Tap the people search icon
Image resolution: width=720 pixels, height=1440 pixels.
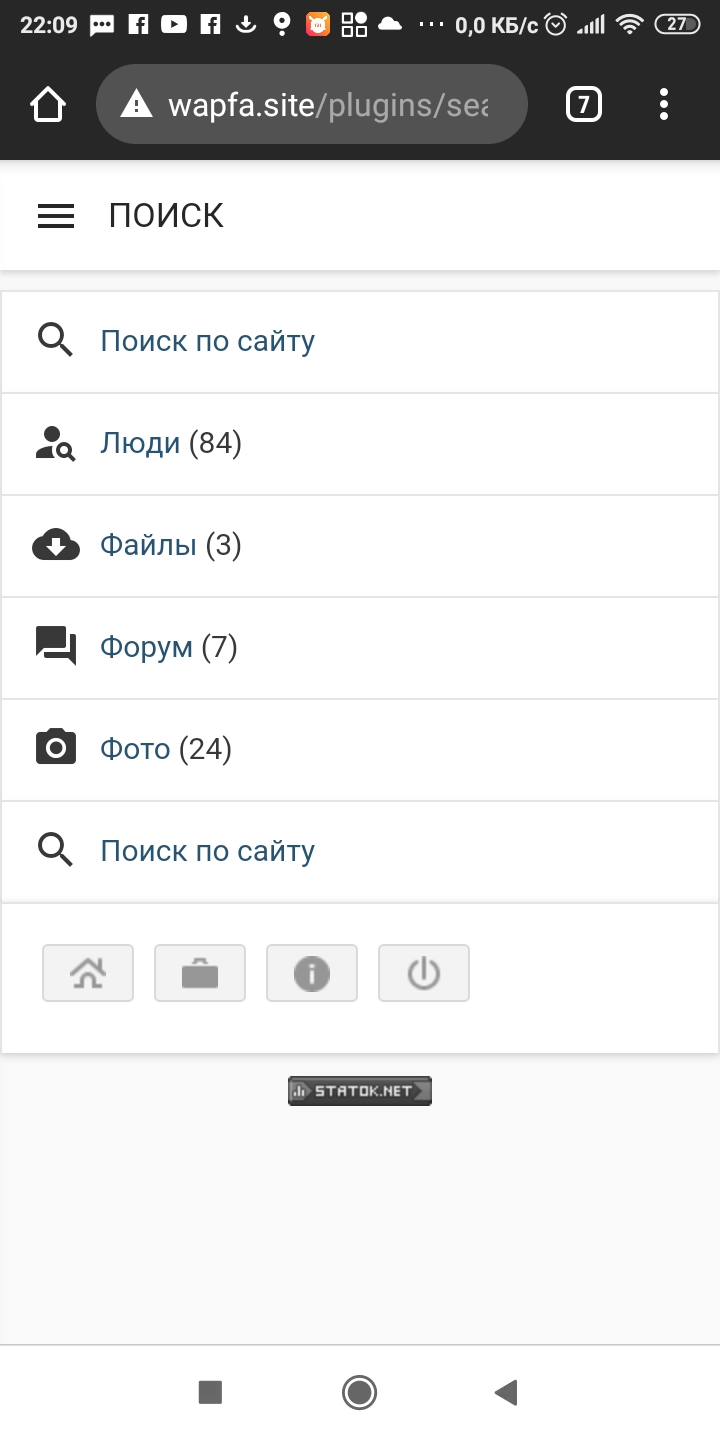click(x=55, y=443)
